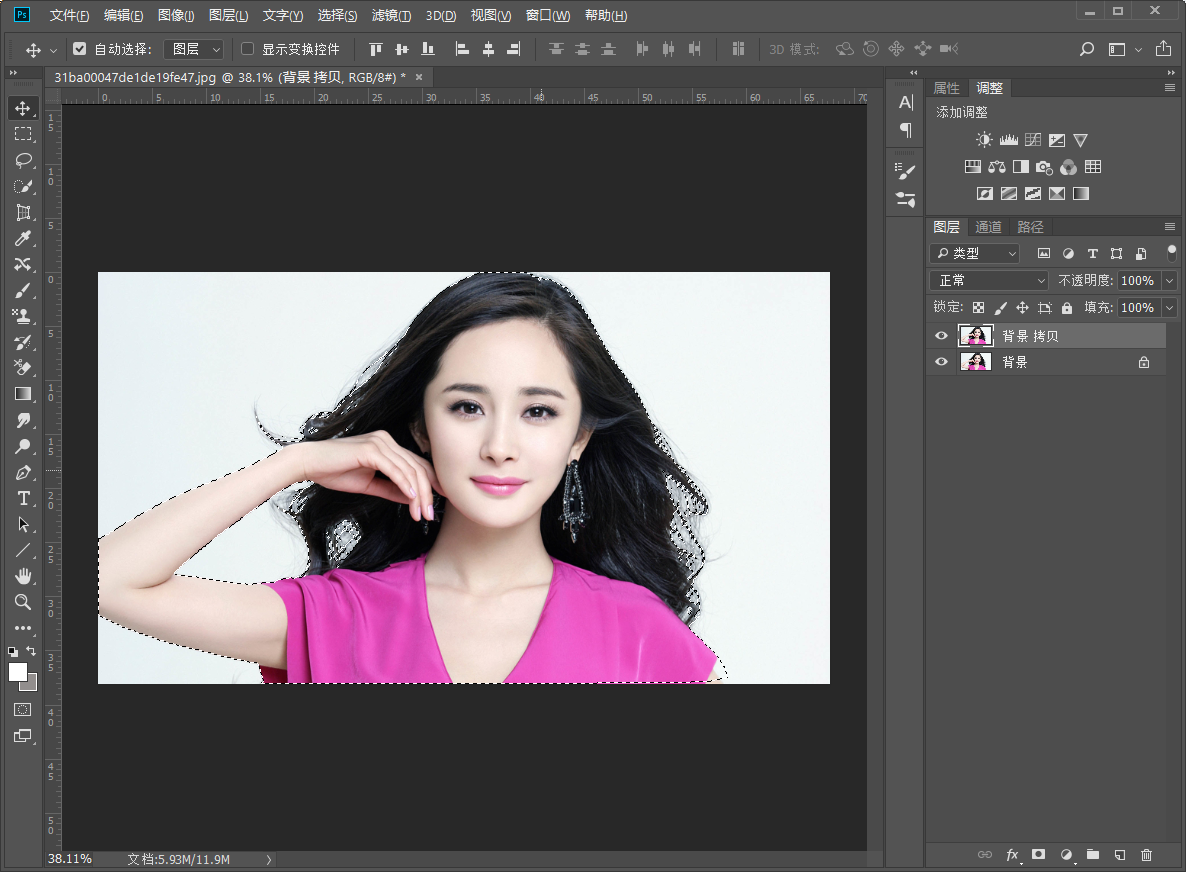
Task: Select the Eyedropper tool
Action: tap(23, 238)
